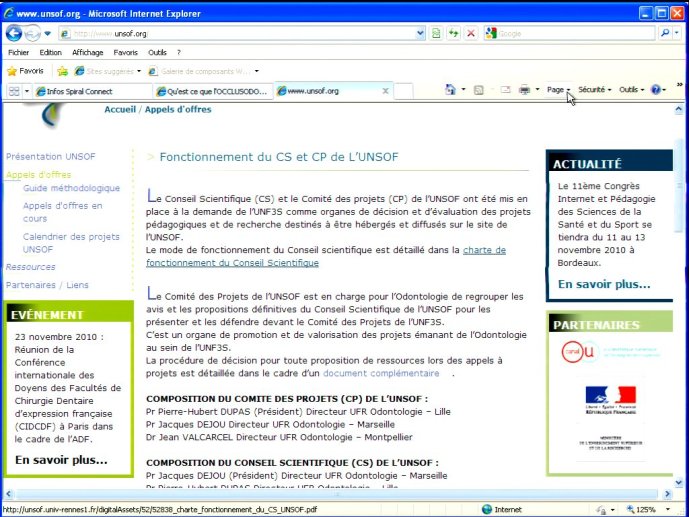Open the search provider dropdown arrow
The width and height of the screenshot is (689, 517).
pyautogui.click(x=677, y=33)
